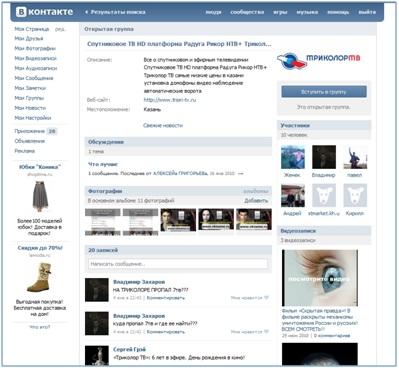
Task: Open the Скидки до 70% ad title
Action: pyautogui.click(x=40, y=248)
